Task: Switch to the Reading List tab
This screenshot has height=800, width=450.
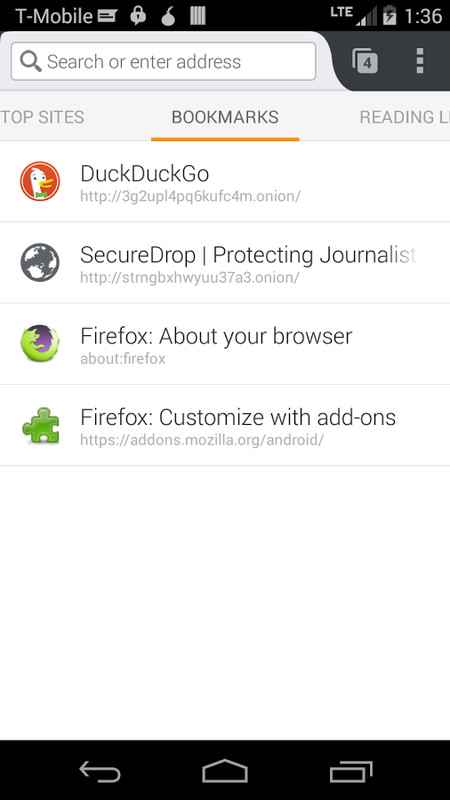Action: [x=405, y=117]
